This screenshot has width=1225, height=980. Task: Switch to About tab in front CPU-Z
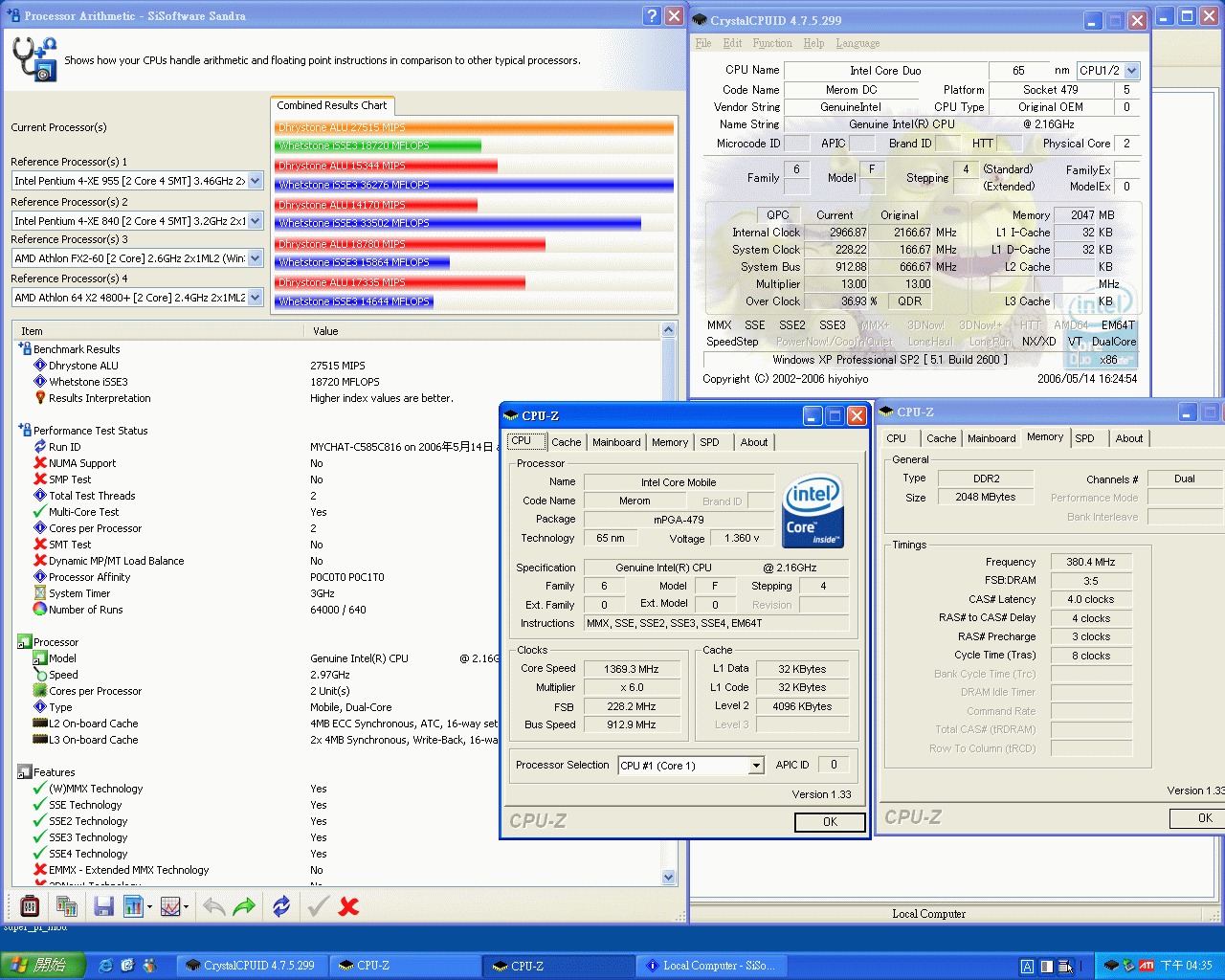tap(754, 442)
